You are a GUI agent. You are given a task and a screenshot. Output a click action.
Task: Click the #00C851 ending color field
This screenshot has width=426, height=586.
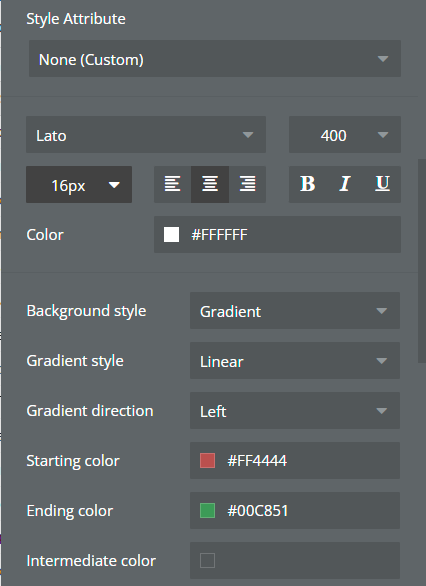coord(295,511)
